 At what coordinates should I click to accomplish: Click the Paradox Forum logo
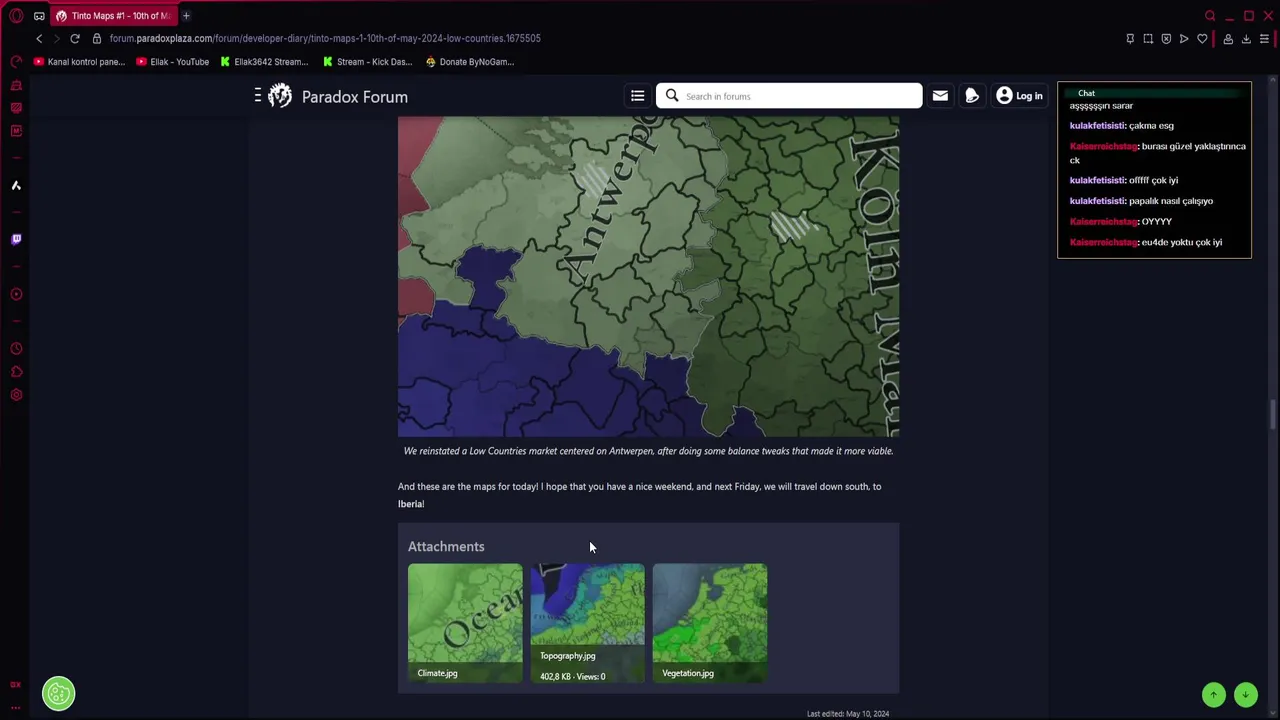pos(338,96)
